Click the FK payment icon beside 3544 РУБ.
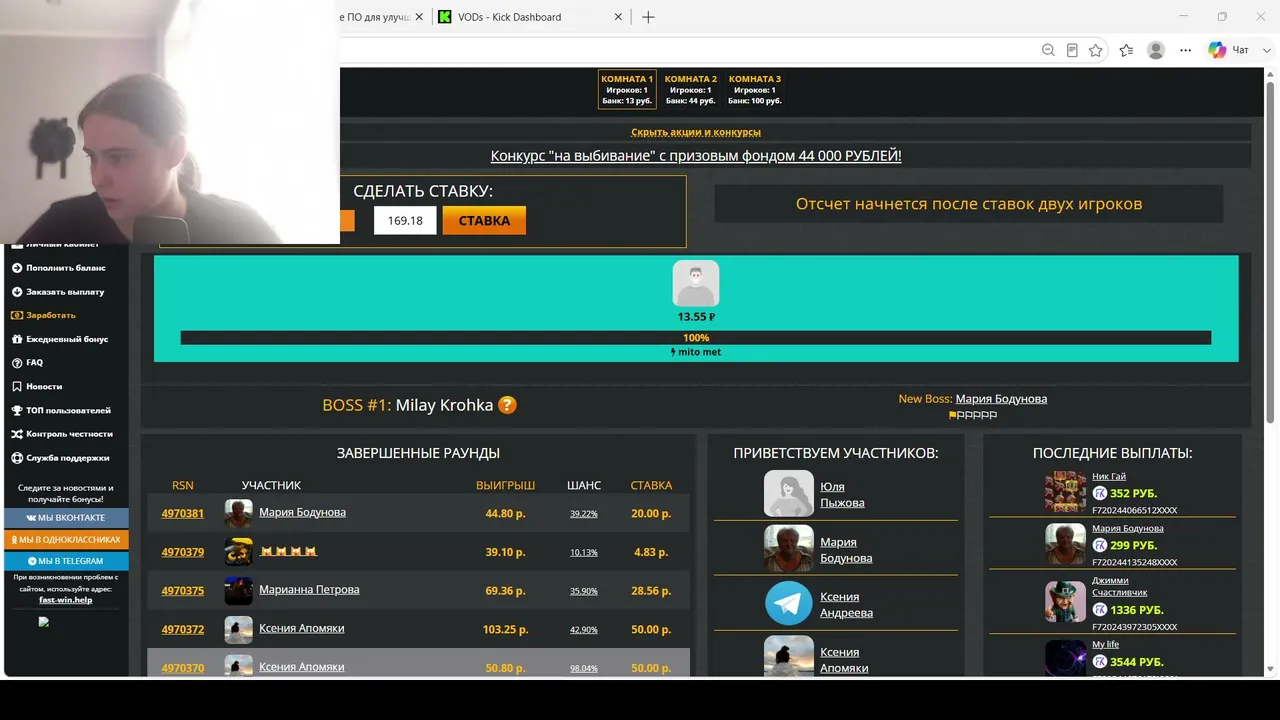Image resolution: width=1280 pixels, height=720 pixels. pyautogui.click(x=1100, y=661)
